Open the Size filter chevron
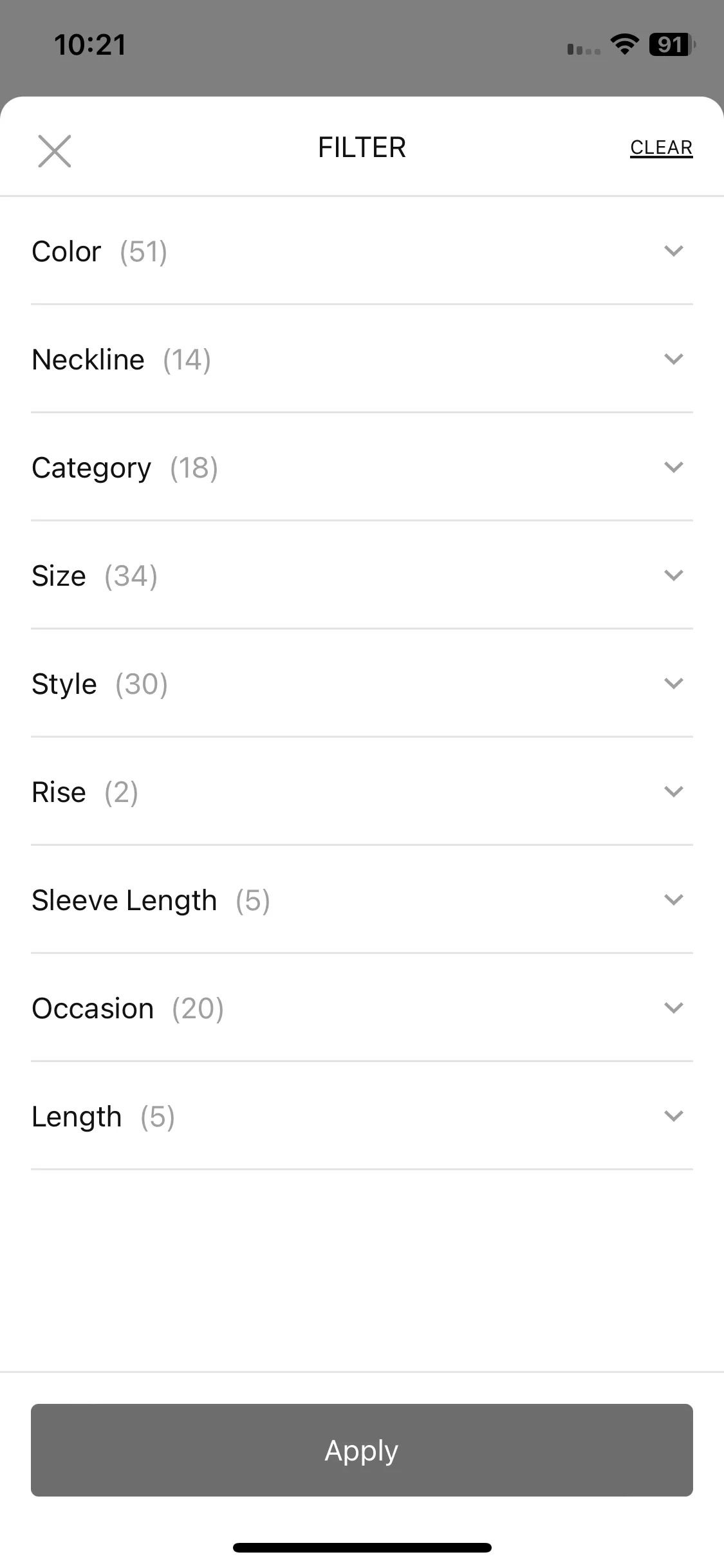 pyautogui.click(x=673, y=575)
